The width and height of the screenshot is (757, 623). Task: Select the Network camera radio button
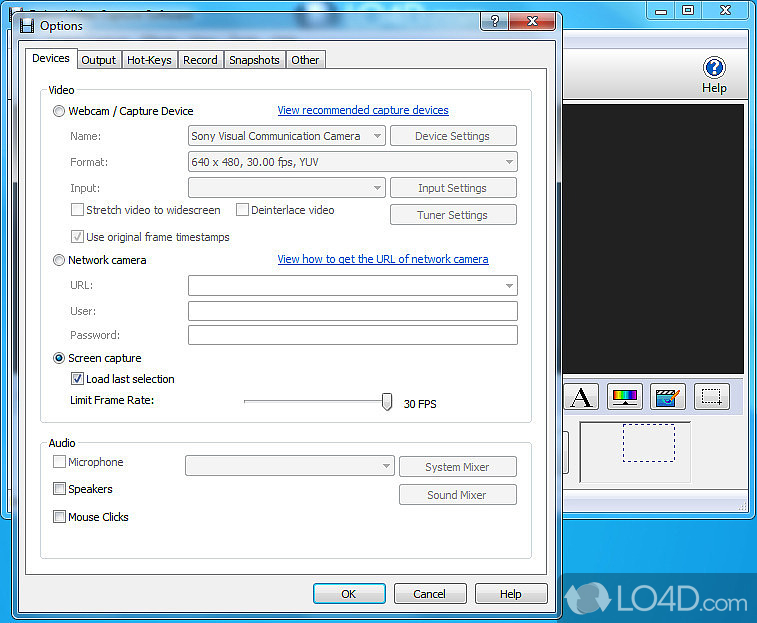58,260
